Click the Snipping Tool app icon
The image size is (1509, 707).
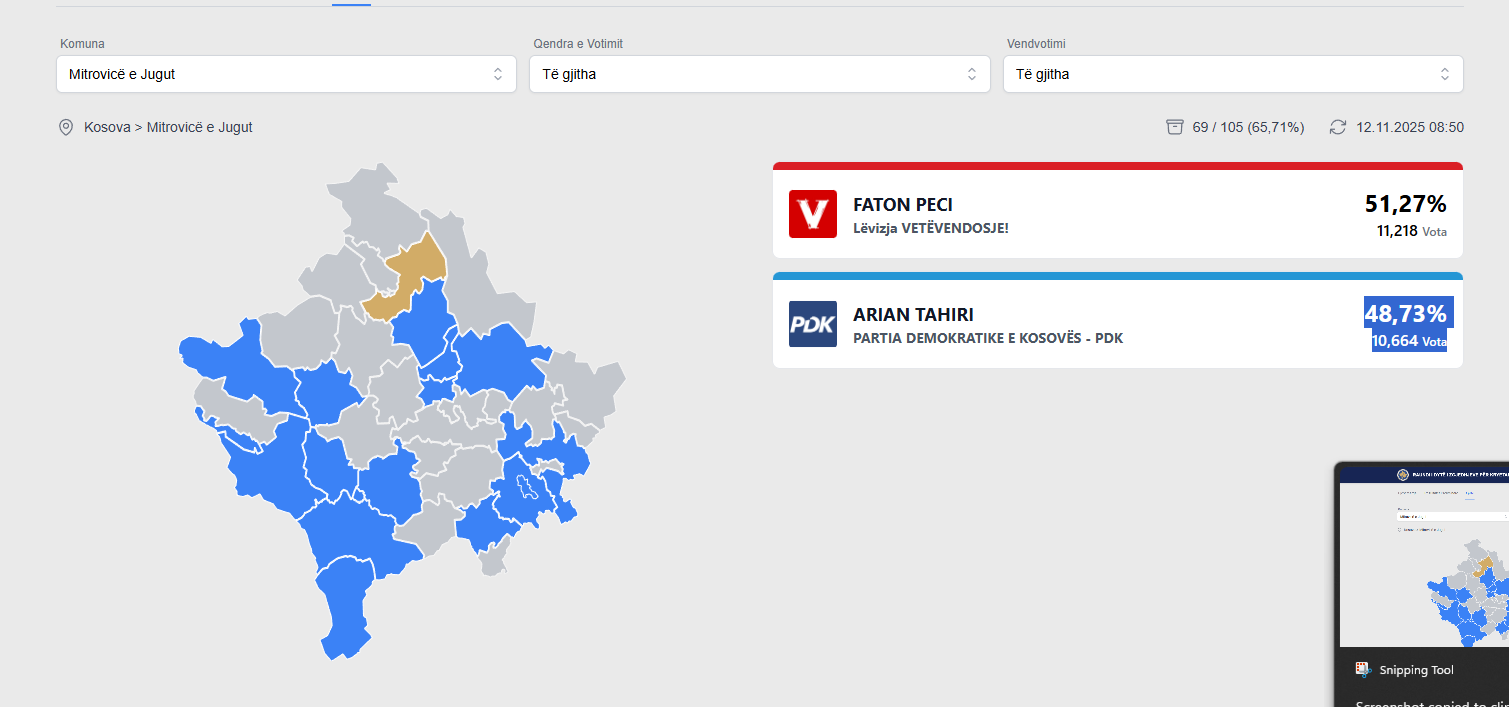(x=1362, y=670)
